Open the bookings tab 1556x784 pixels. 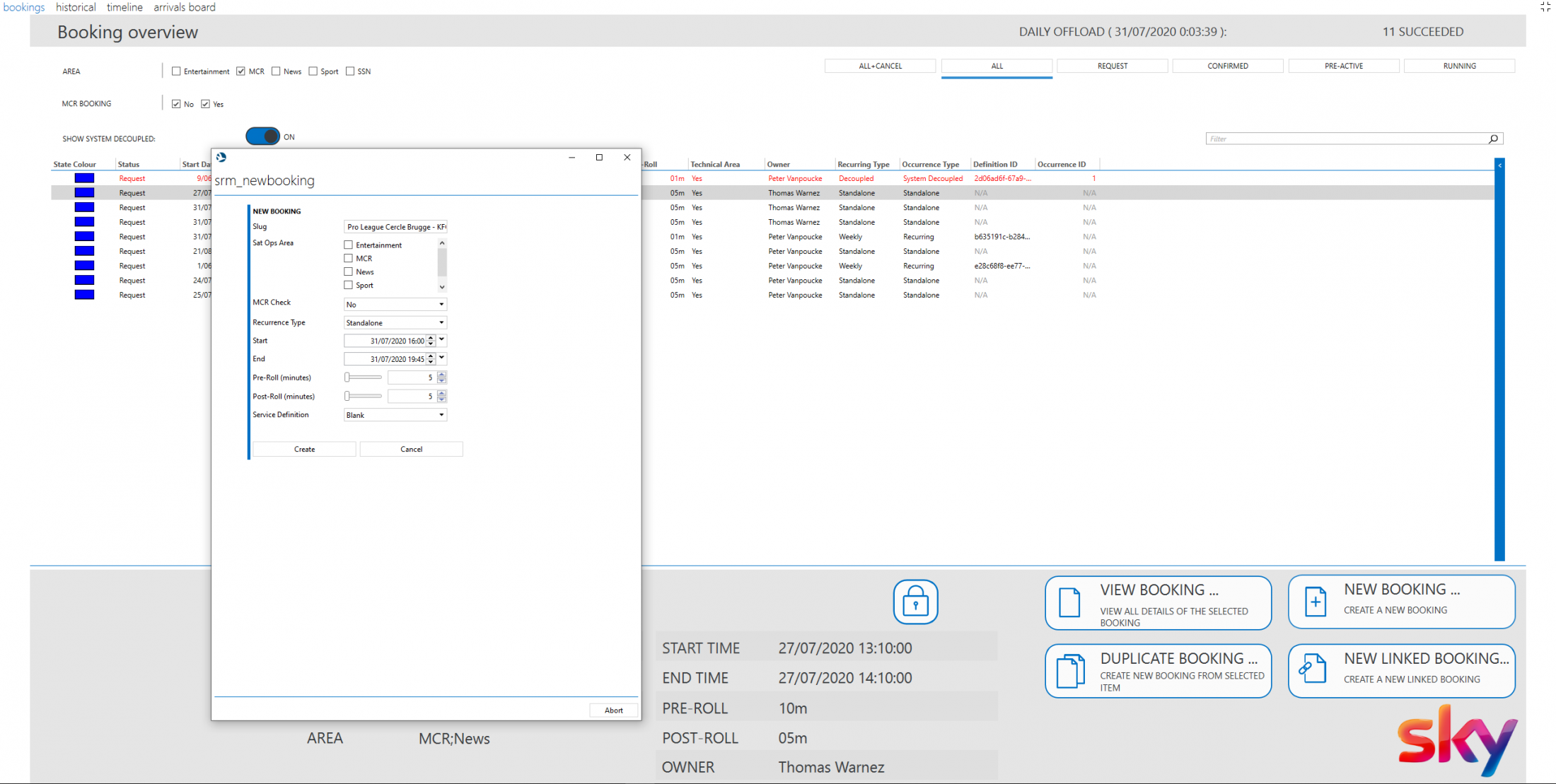[24, 7]
